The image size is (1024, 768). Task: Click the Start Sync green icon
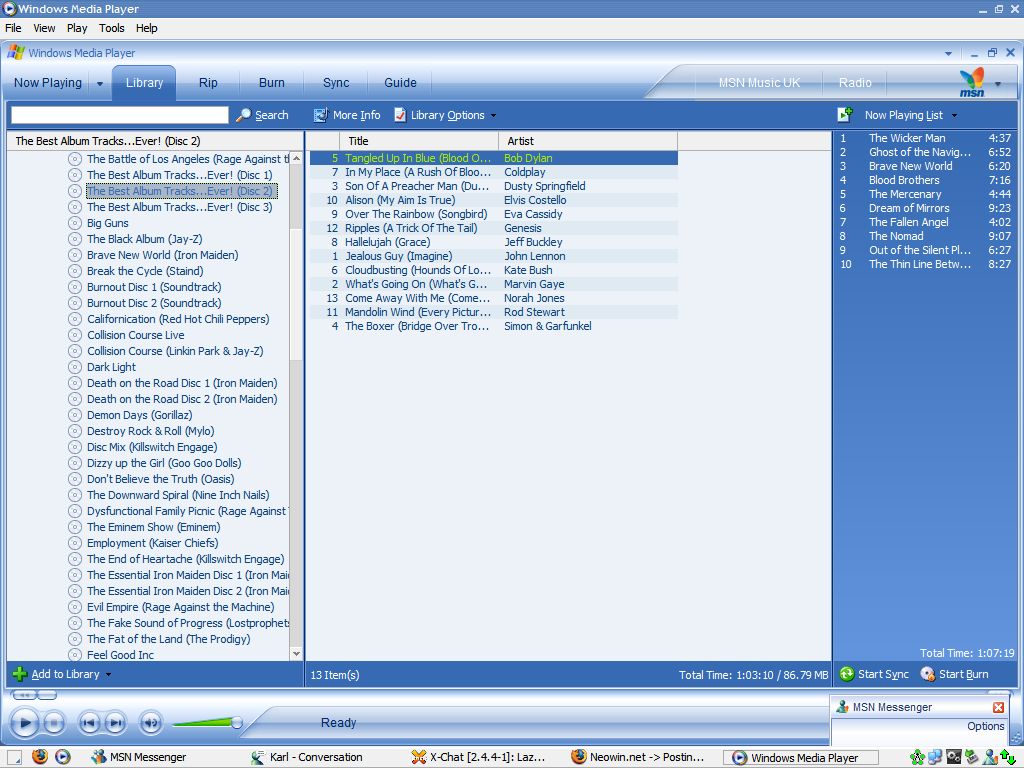(x=847, y=674)
